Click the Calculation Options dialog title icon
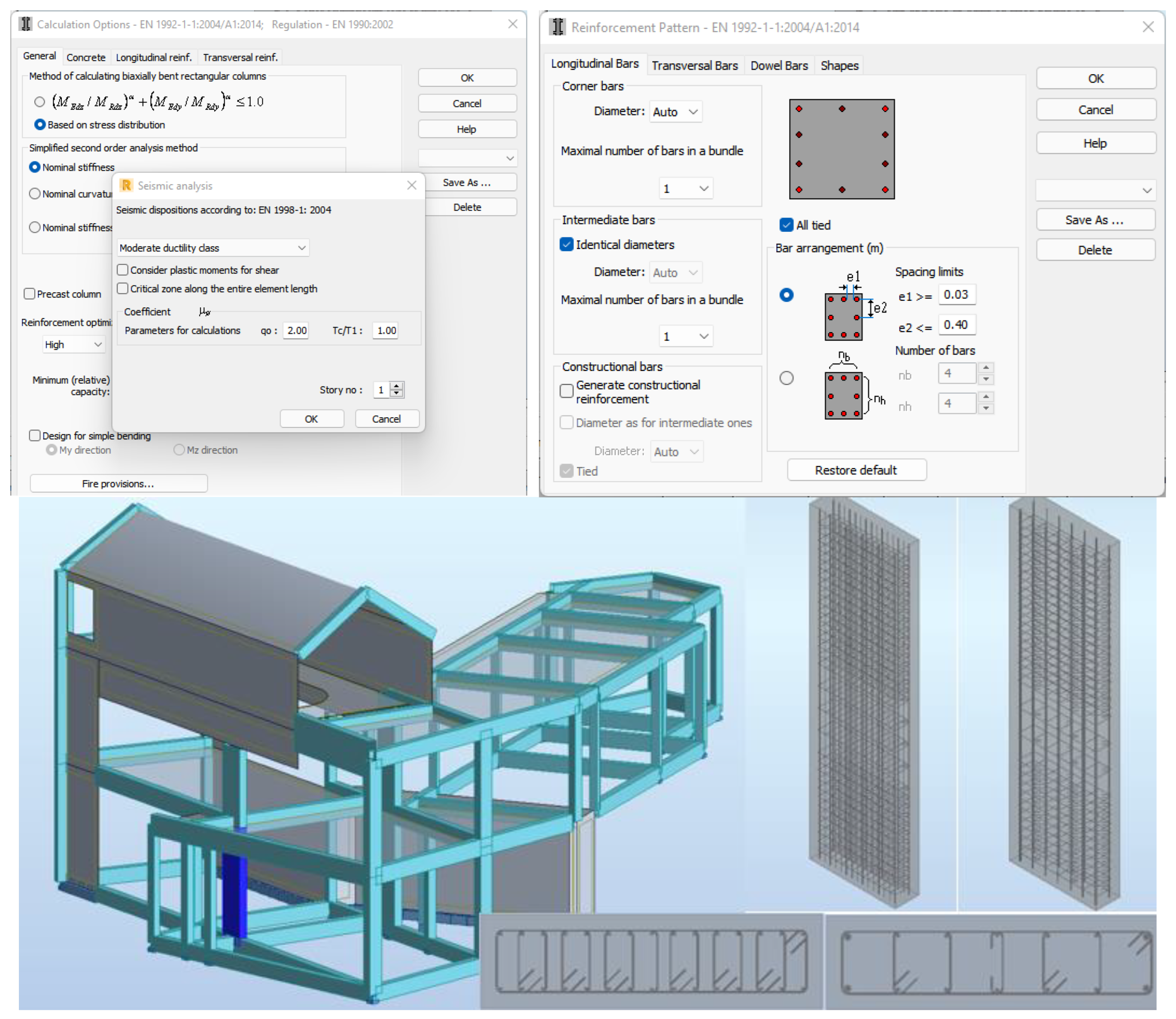 click(x=26, y=24)
